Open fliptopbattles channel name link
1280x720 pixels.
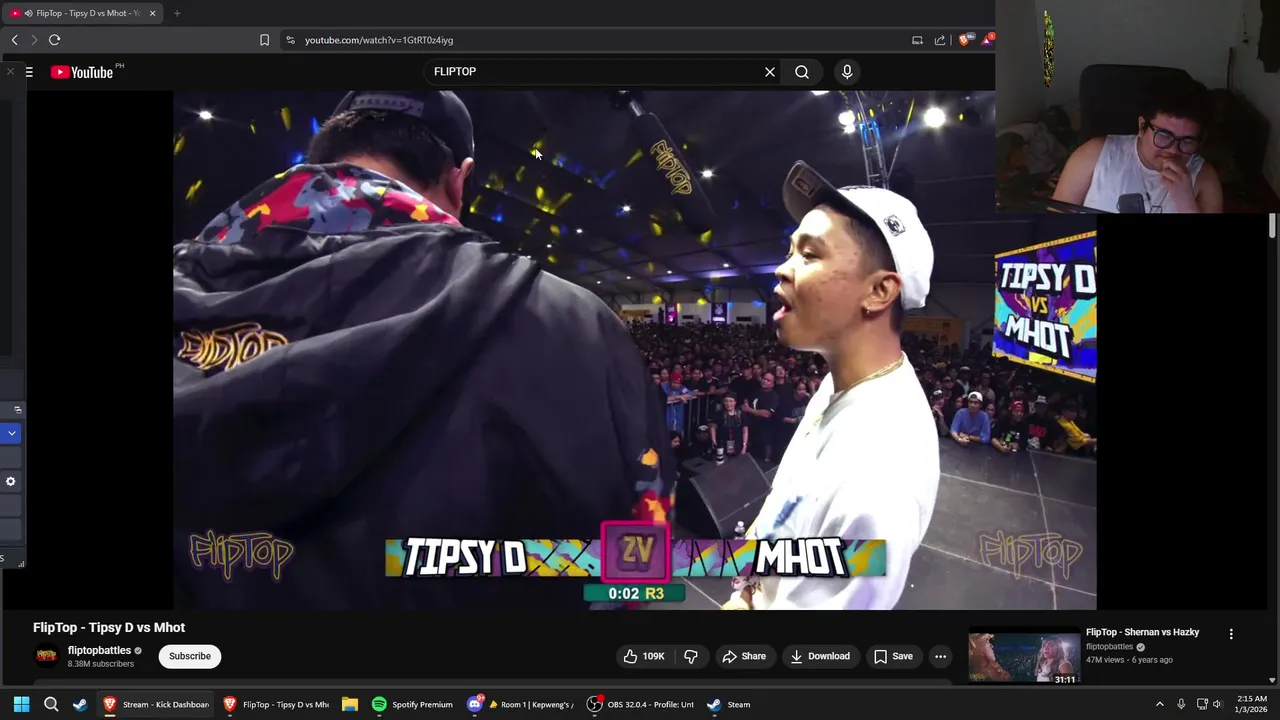click(x=99, y=650)
